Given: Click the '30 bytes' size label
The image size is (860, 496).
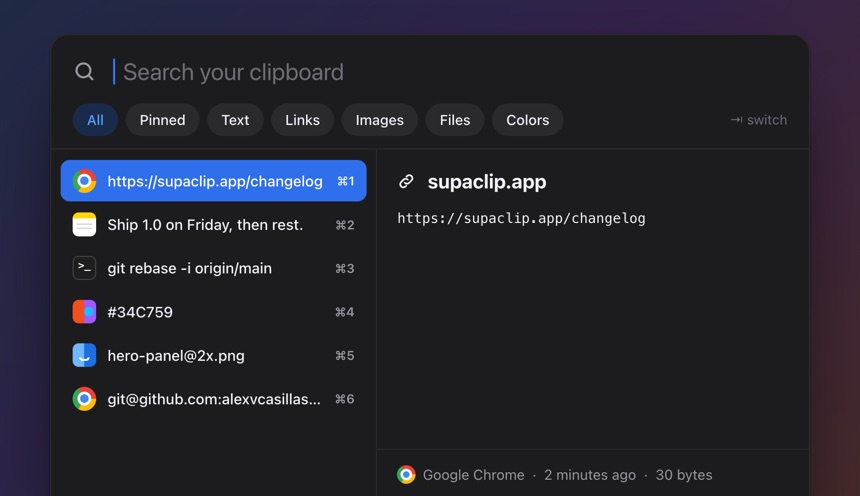Looking at the screenshot, I should point(684,475).
